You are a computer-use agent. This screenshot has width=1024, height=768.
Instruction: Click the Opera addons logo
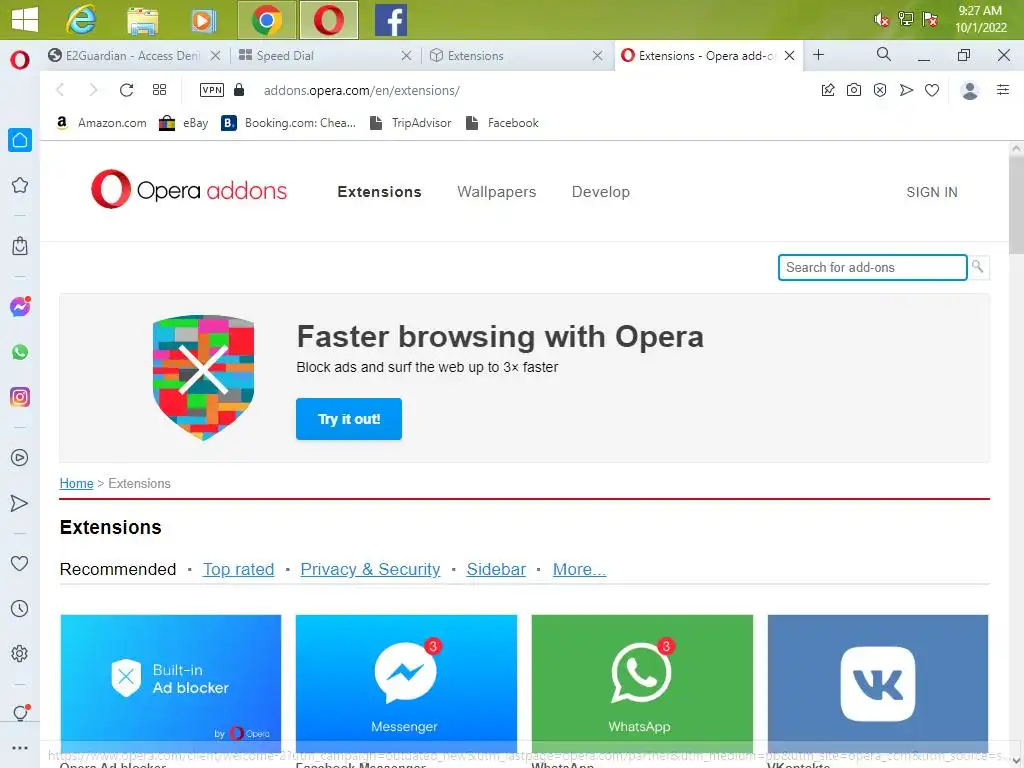189,189
